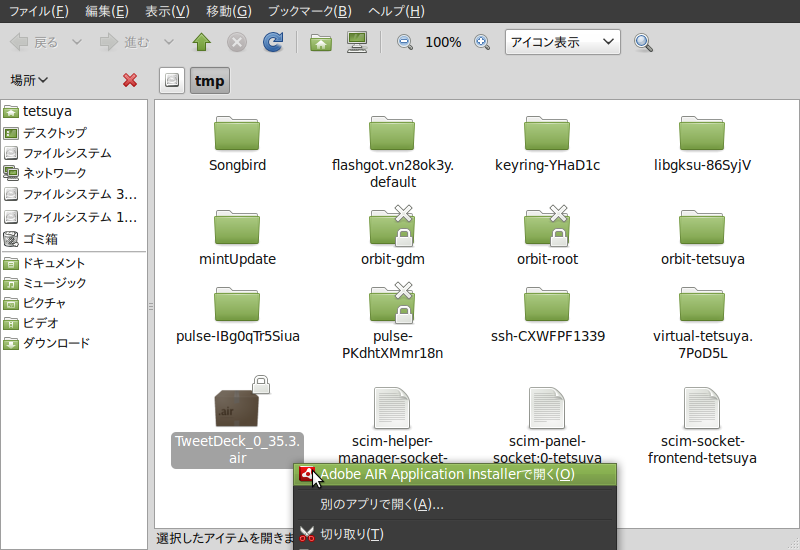This screenshot has width=800, height=550.
Task: Open tetsuya home in sidebar
Action: [74, 111]
